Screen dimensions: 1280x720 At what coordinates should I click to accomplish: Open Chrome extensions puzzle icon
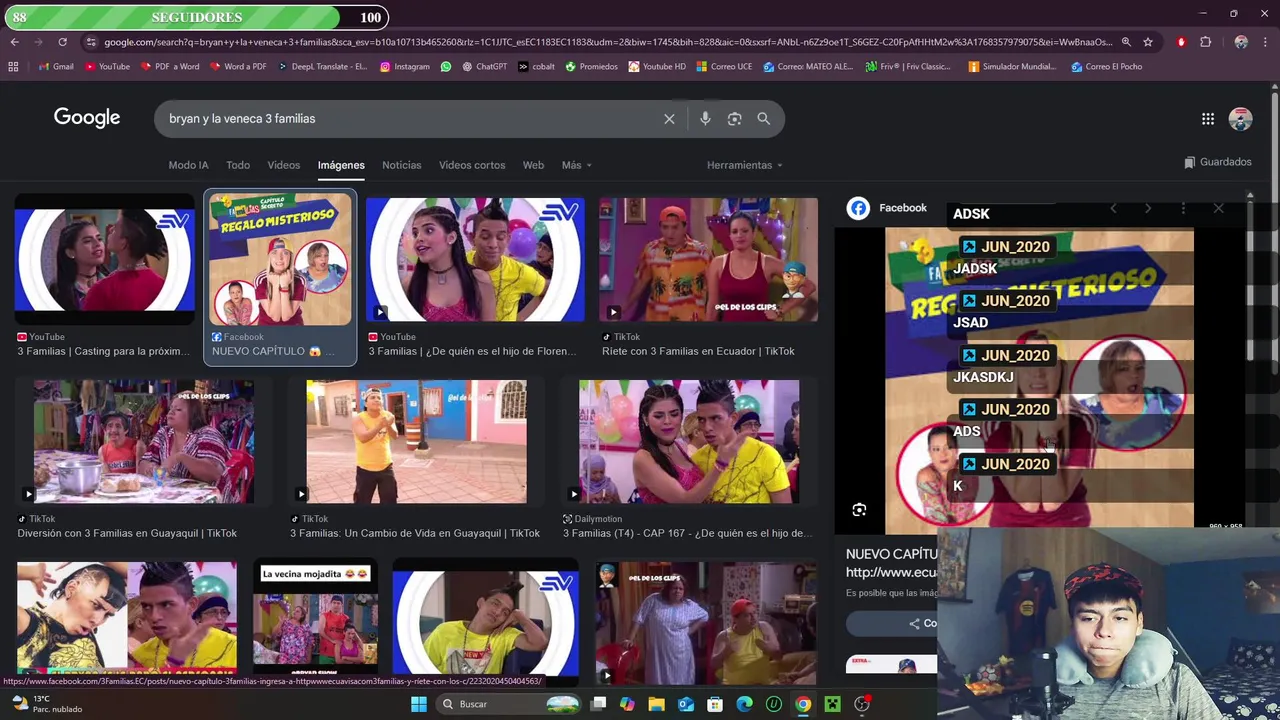[x=1205, y=42]
